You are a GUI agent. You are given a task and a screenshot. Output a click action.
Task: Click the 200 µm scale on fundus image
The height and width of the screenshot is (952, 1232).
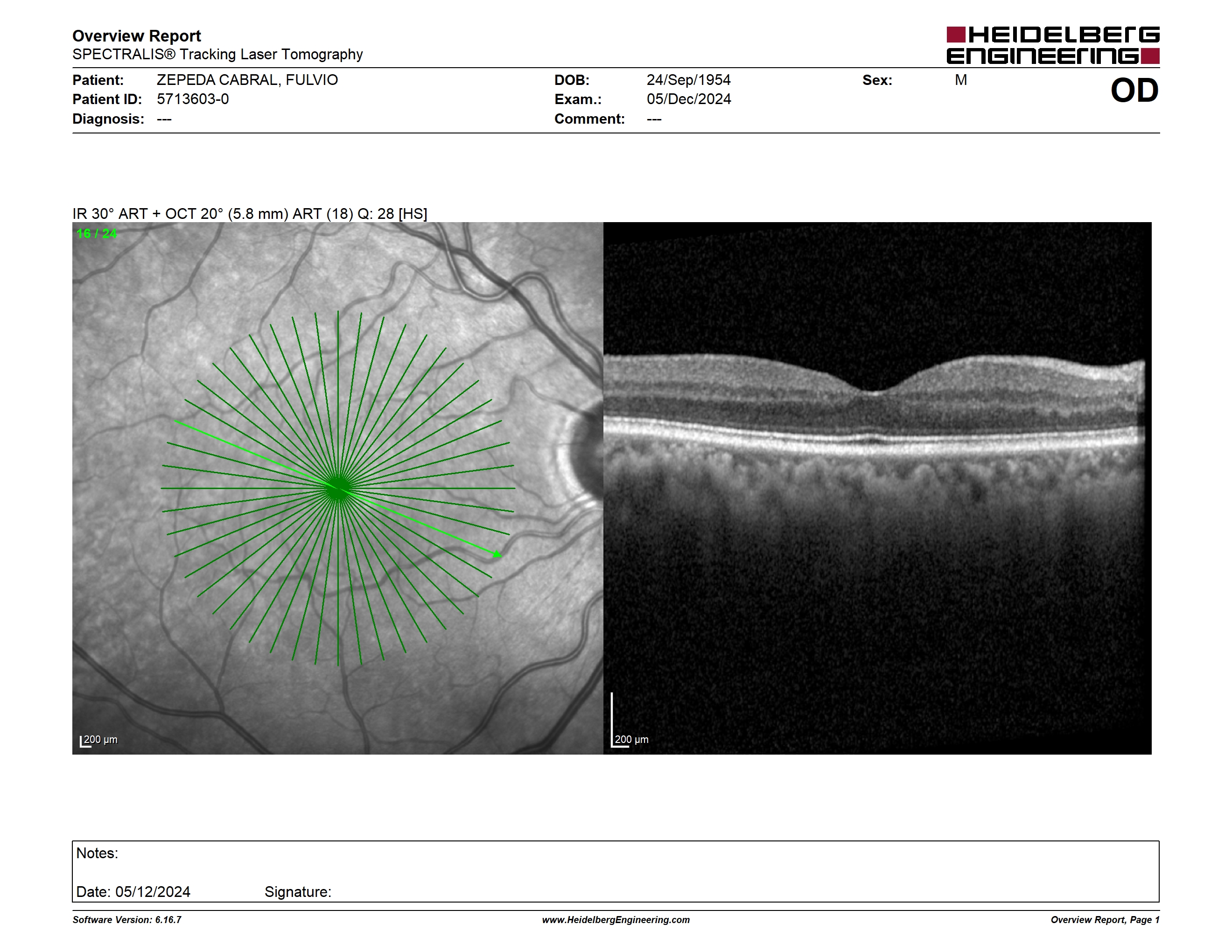point(99,741)
